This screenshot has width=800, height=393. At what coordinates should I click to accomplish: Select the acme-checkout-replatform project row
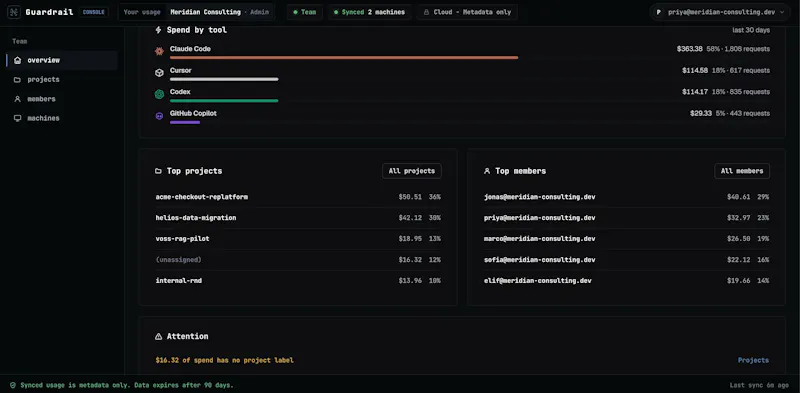[298, 197]
